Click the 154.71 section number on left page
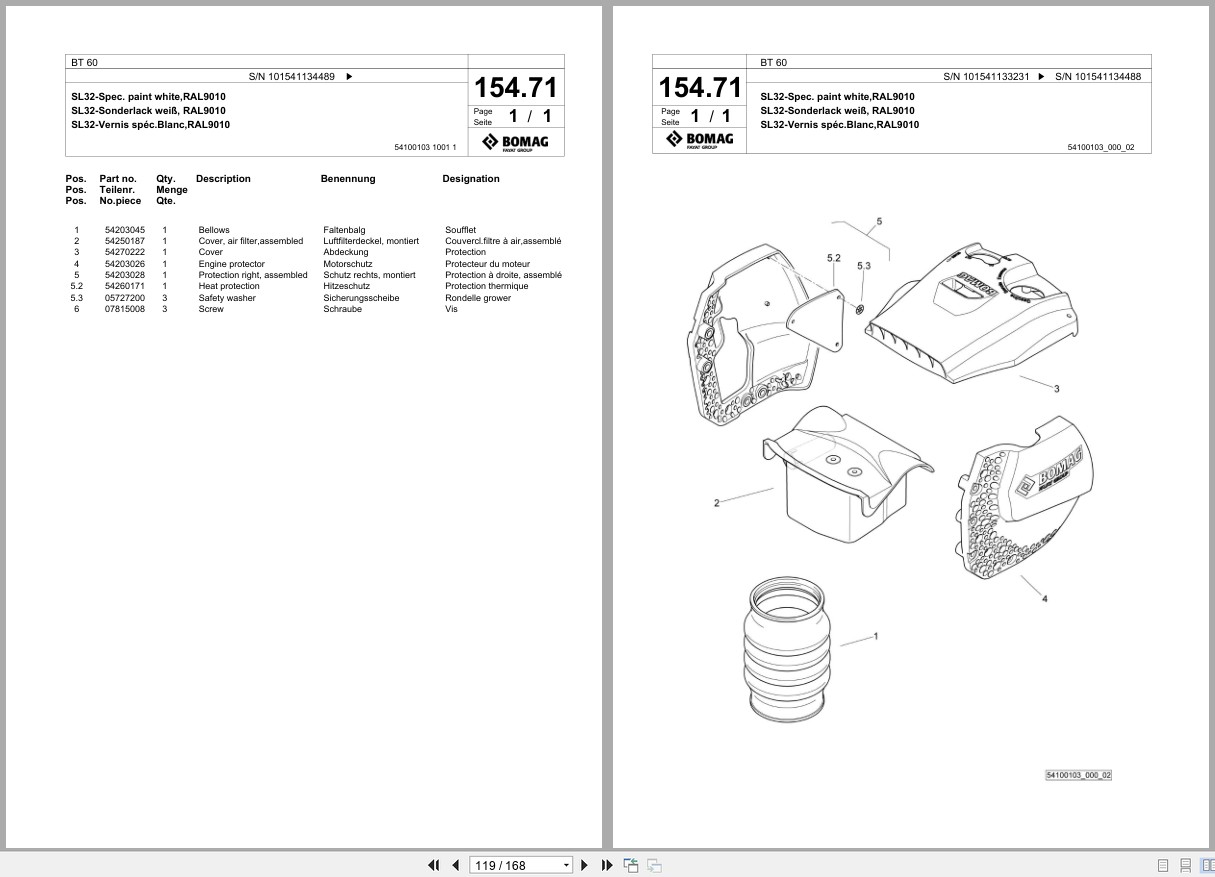The width and height of the screenshot is (1215, 877). pyautogui.click(x=515, y=87)
